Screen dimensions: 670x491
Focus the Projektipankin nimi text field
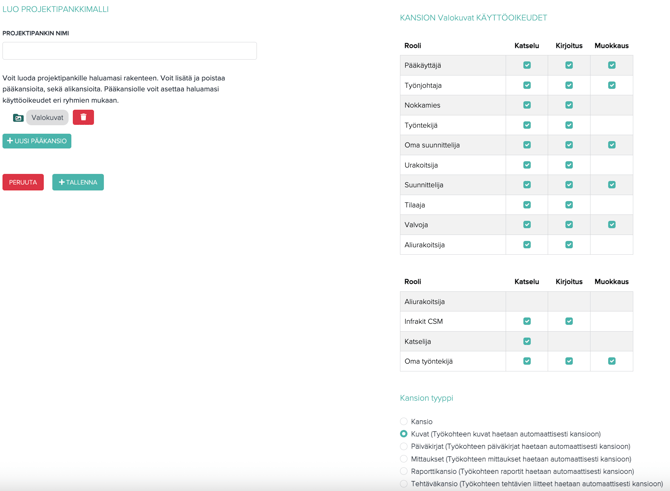click(x=129, y=51)
